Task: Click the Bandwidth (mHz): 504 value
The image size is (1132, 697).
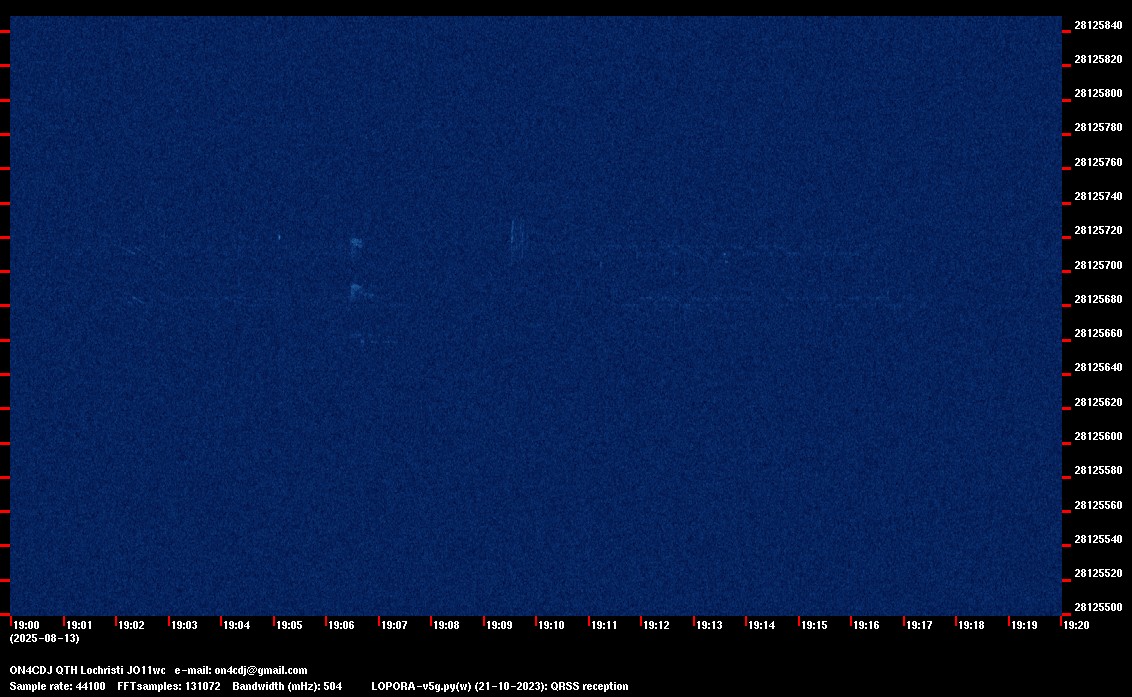Action: pos(287,686)
